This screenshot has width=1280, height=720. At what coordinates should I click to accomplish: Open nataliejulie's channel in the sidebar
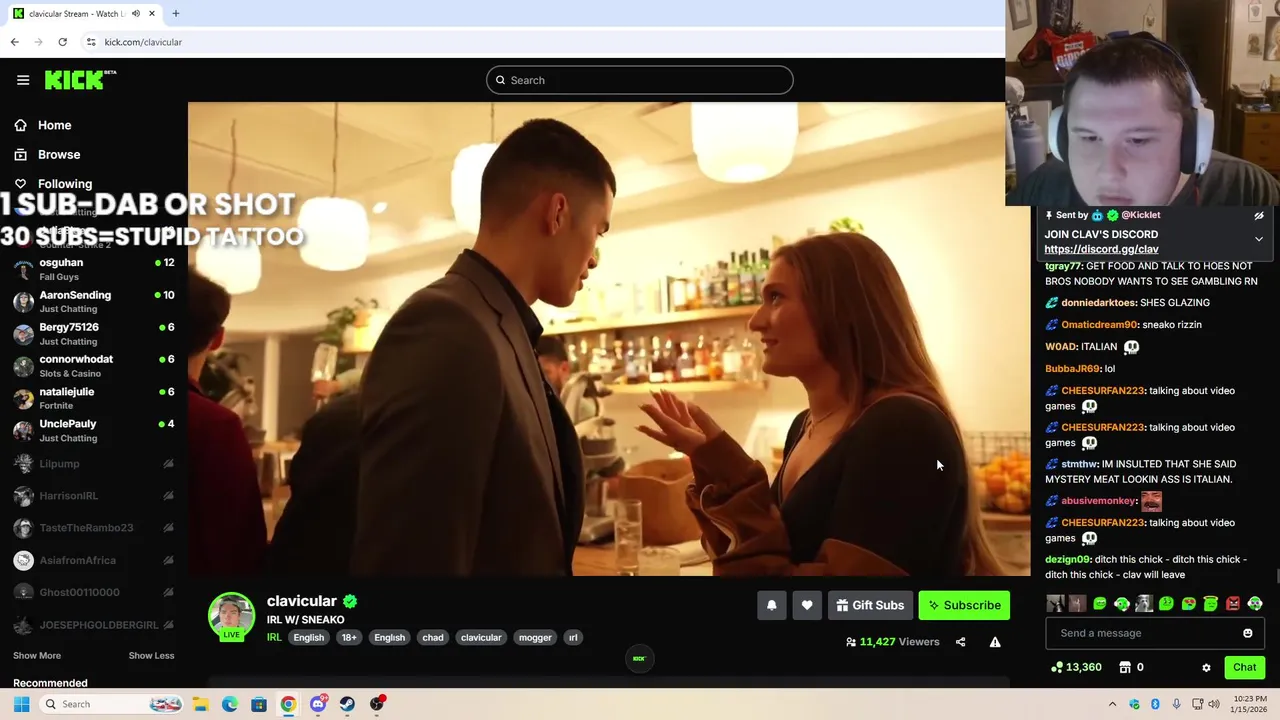pyautogui.click(x=94, y=398)
